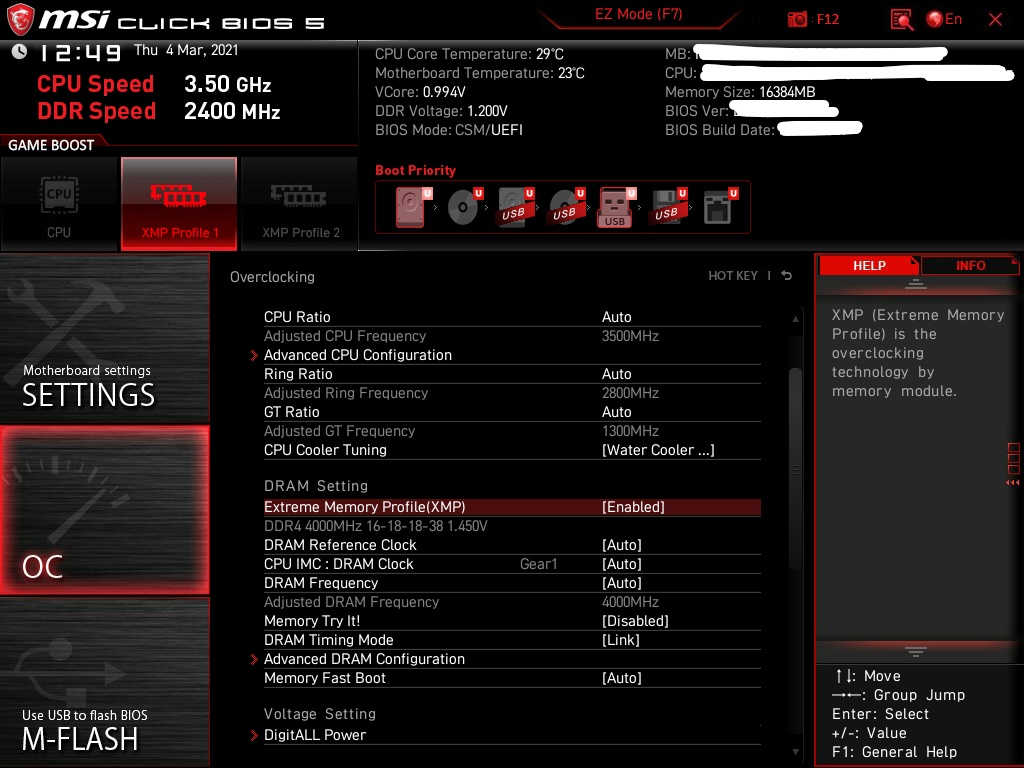Toggle Extreme Memory Profile(XMP) Enabled value
This screenshot has width=1024, height=768.
[x=633, y=507]
